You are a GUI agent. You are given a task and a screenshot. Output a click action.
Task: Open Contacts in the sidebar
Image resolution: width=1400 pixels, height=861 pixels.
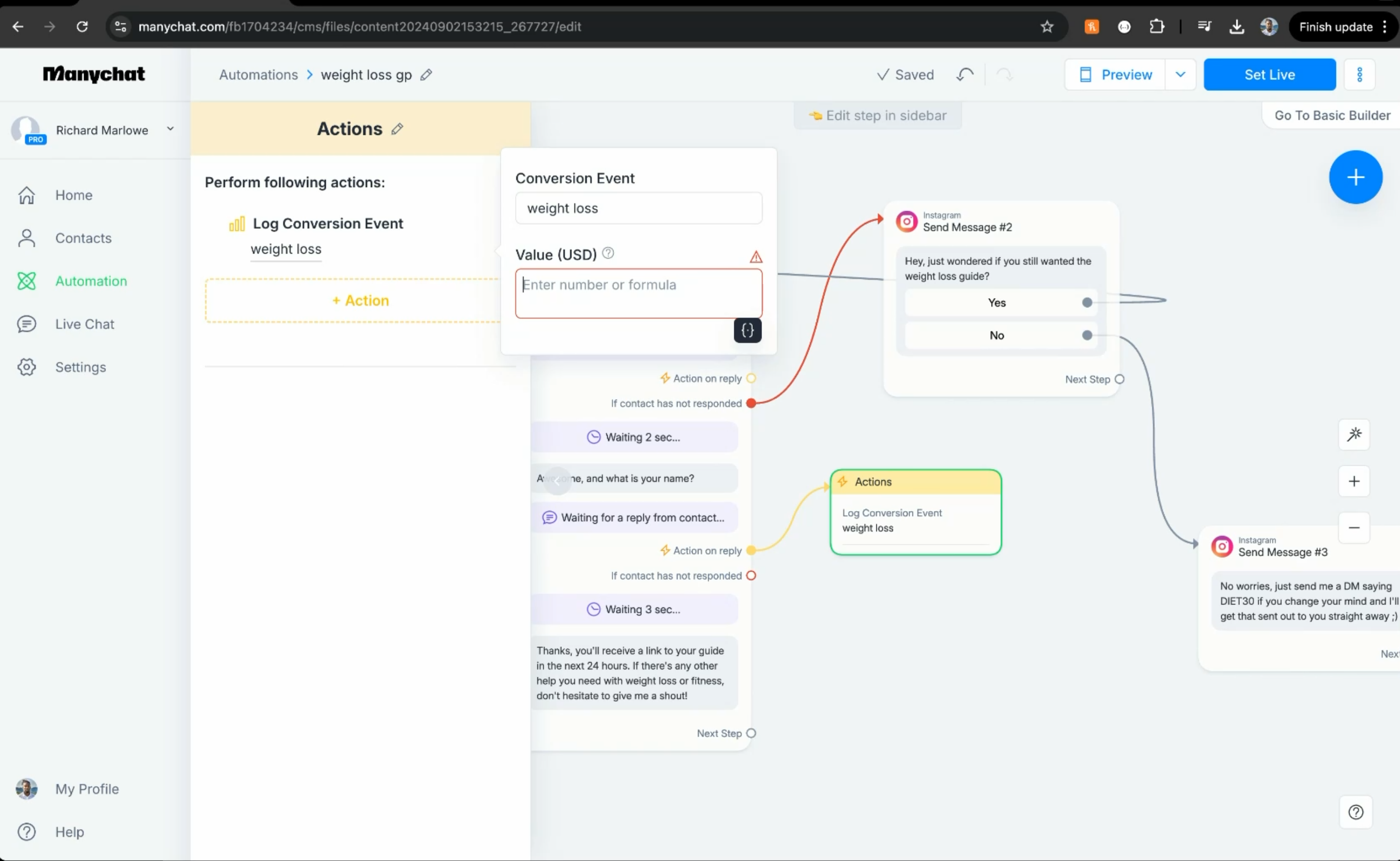click(x=83, y=238)
